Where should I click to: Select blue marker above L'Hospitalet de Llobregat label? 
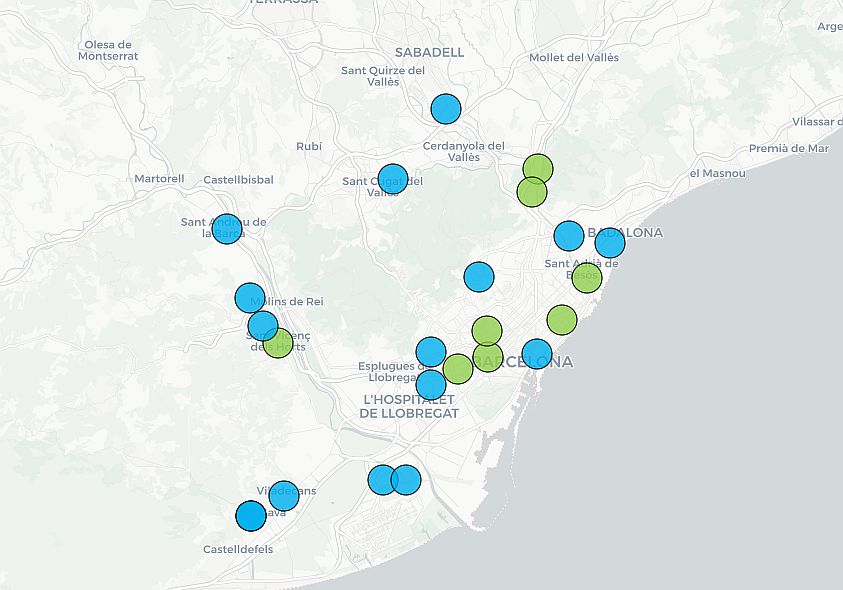431,384
